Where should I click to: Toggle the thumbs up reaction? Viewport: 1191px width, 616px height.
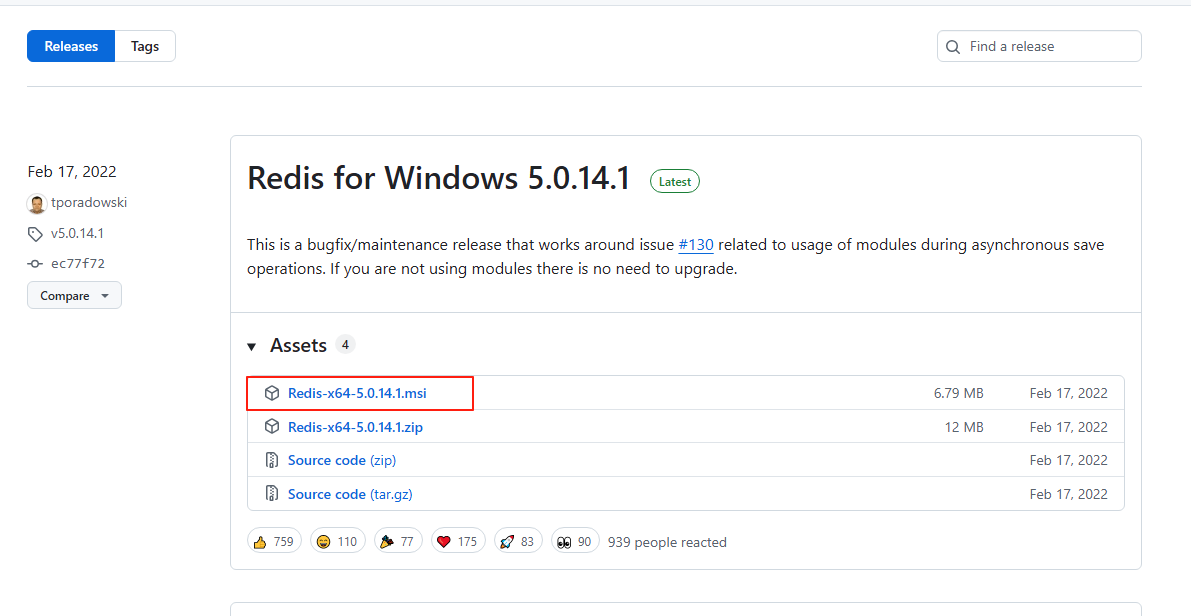click(274, 542)
